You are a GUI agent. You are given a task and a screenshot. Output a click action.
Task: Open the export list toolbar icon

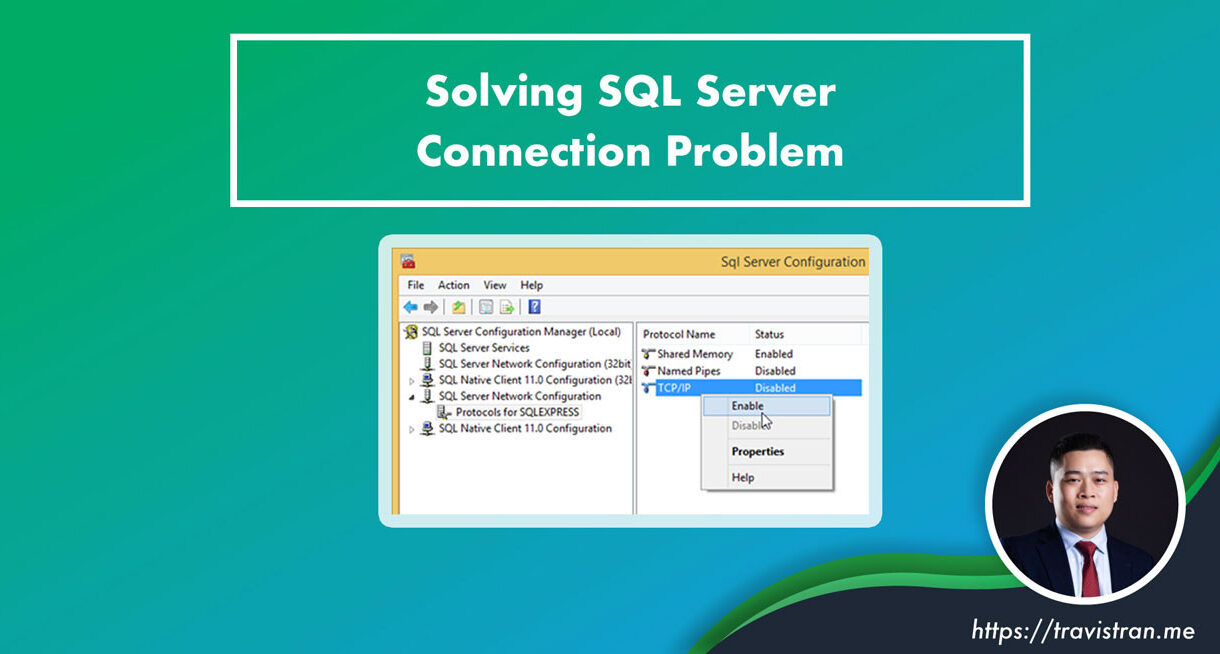(505, 306)
